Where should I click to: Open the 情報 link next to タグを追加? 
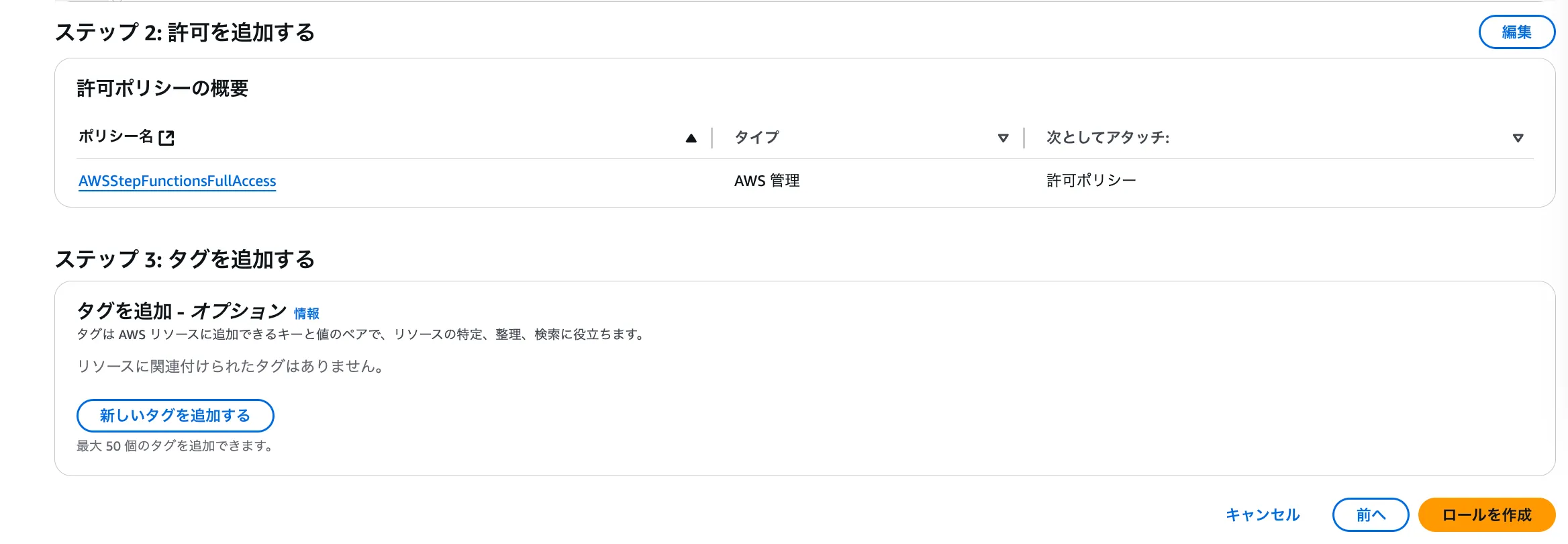tap(306, 314)
